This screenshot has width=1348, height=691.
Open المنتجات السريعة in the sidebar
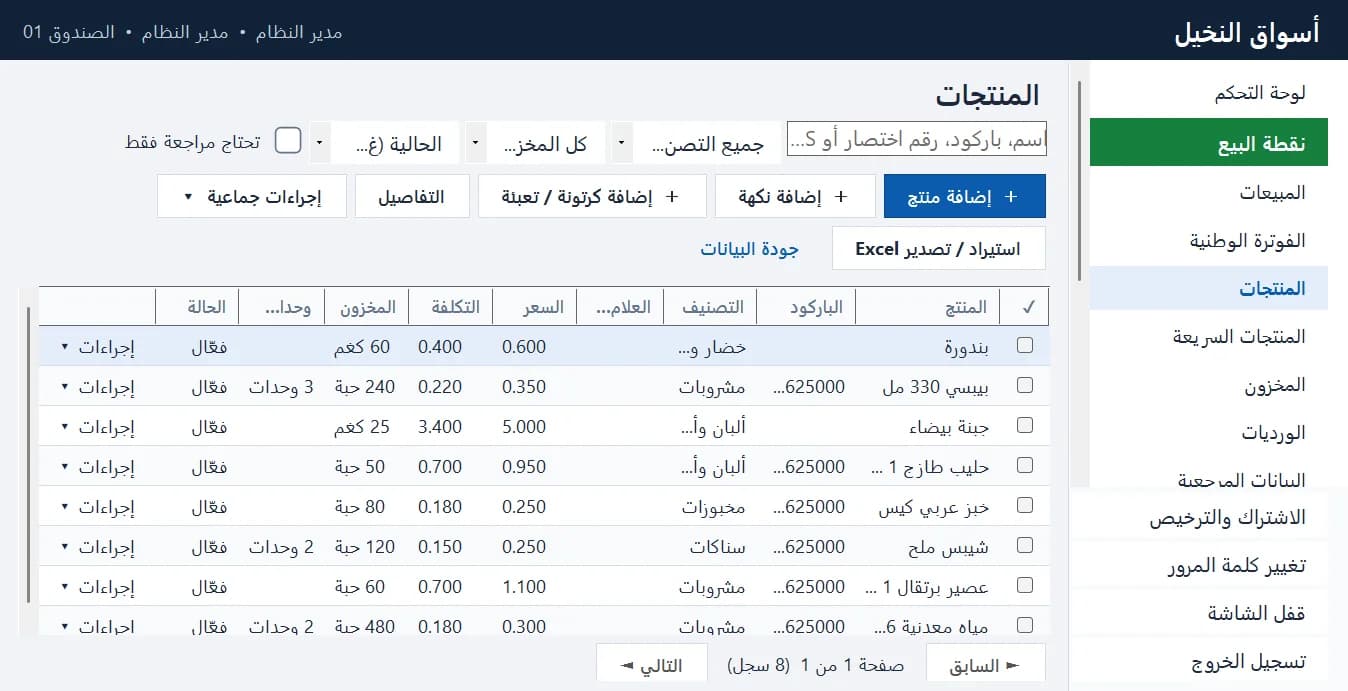[x=1209, y=336]
